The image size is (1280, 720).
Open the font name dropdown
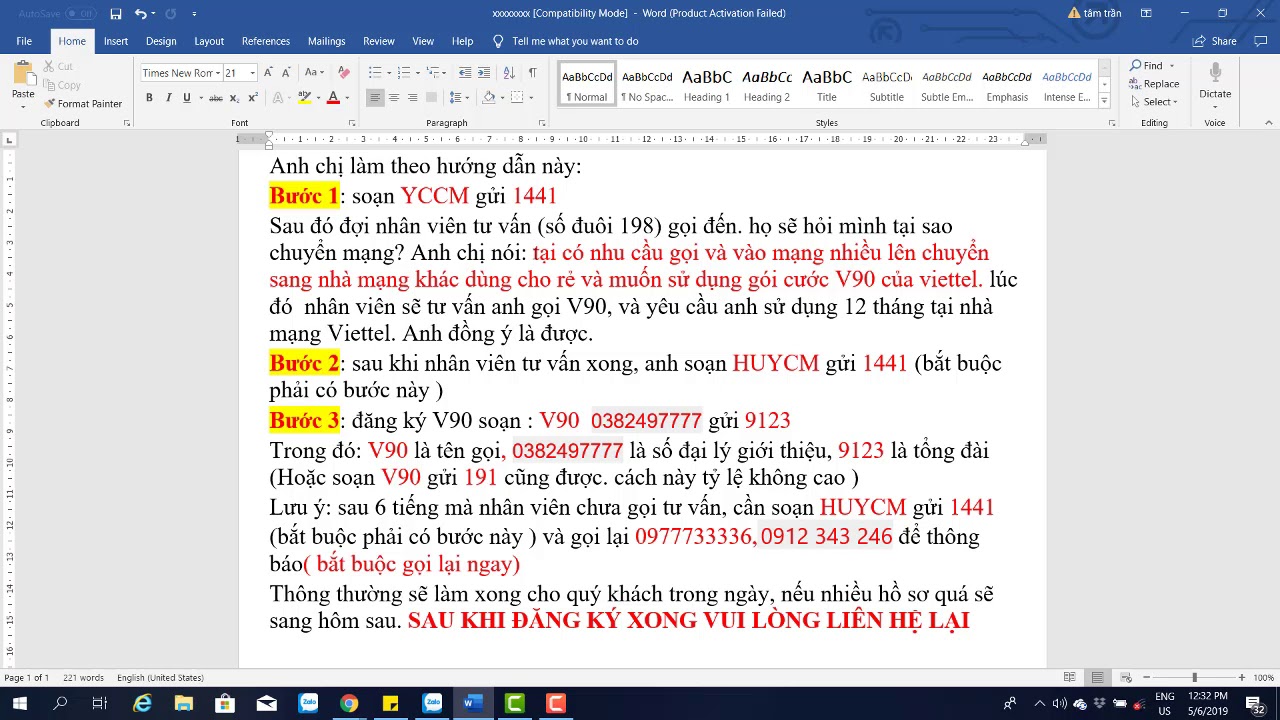pos(218,73)
